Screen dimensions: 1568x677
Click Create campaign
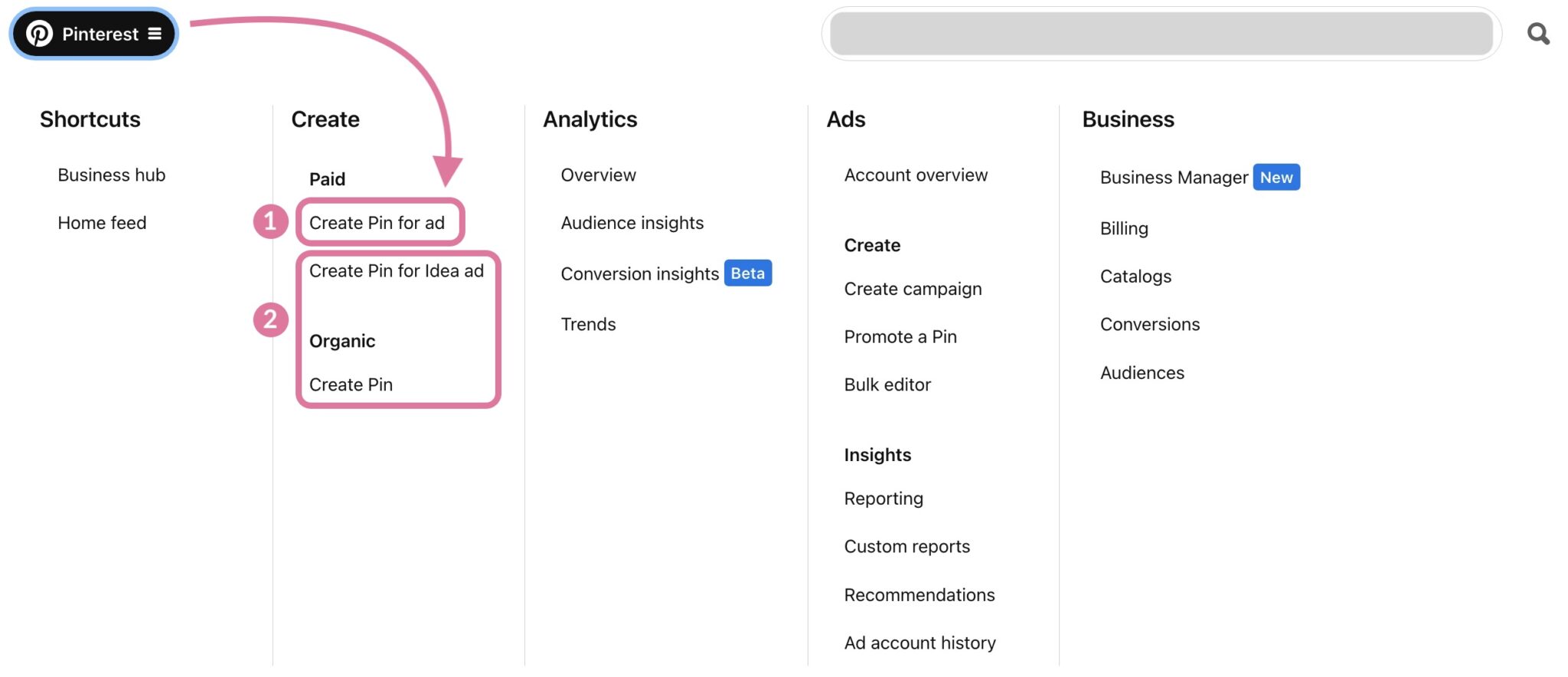click(x=913, y=289)
